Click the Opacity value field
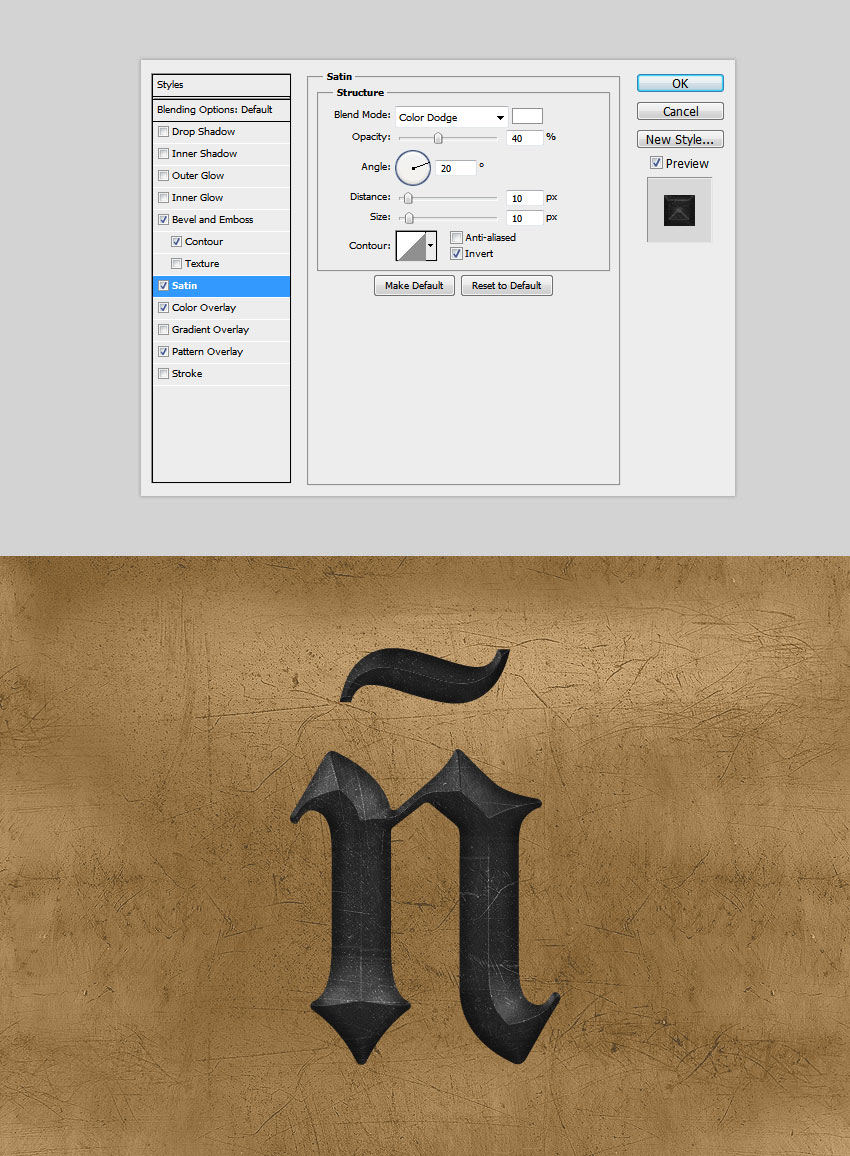 525,138
